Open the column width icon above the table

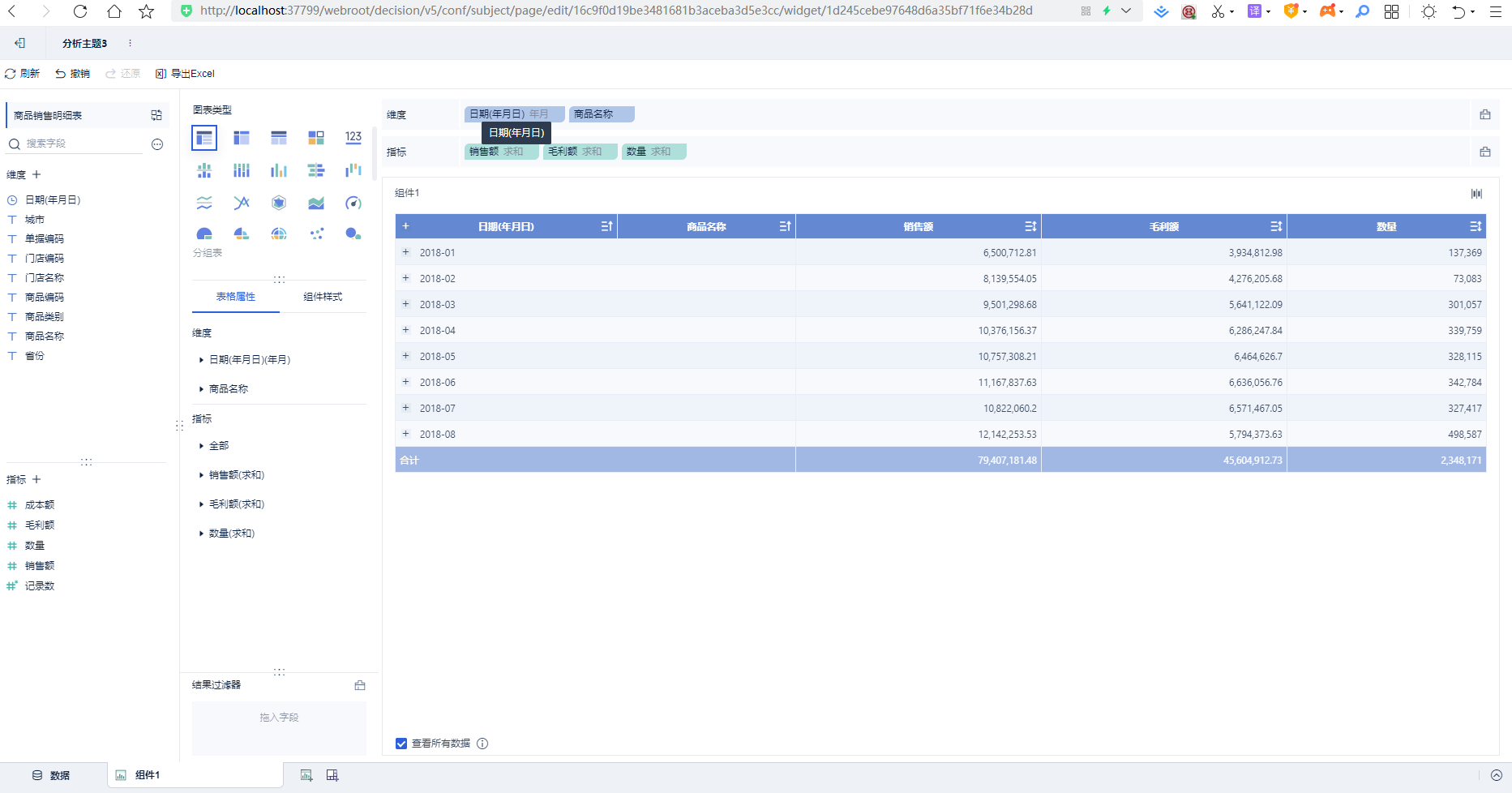(1477, 193)
